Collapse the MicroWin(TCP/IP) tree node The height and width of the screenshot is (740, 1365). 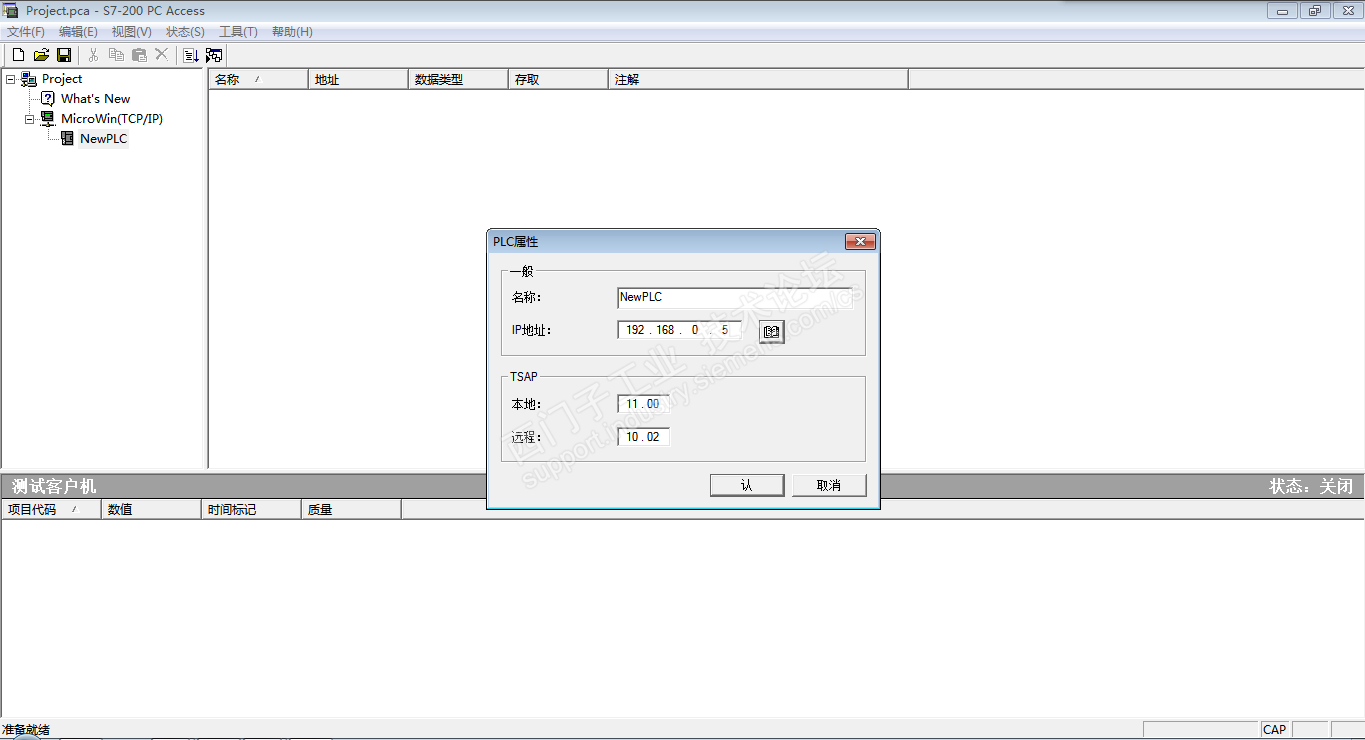click(x=30, y=119)
